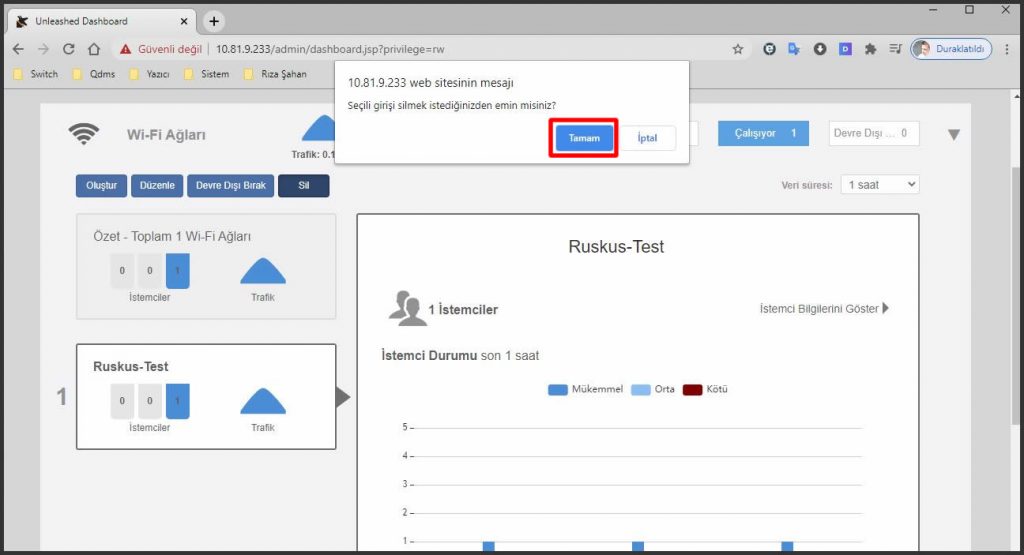This screenshot has height=555, width=1024.
Task: Click the round extension icon after the star
Action: [x=769, y=49]
